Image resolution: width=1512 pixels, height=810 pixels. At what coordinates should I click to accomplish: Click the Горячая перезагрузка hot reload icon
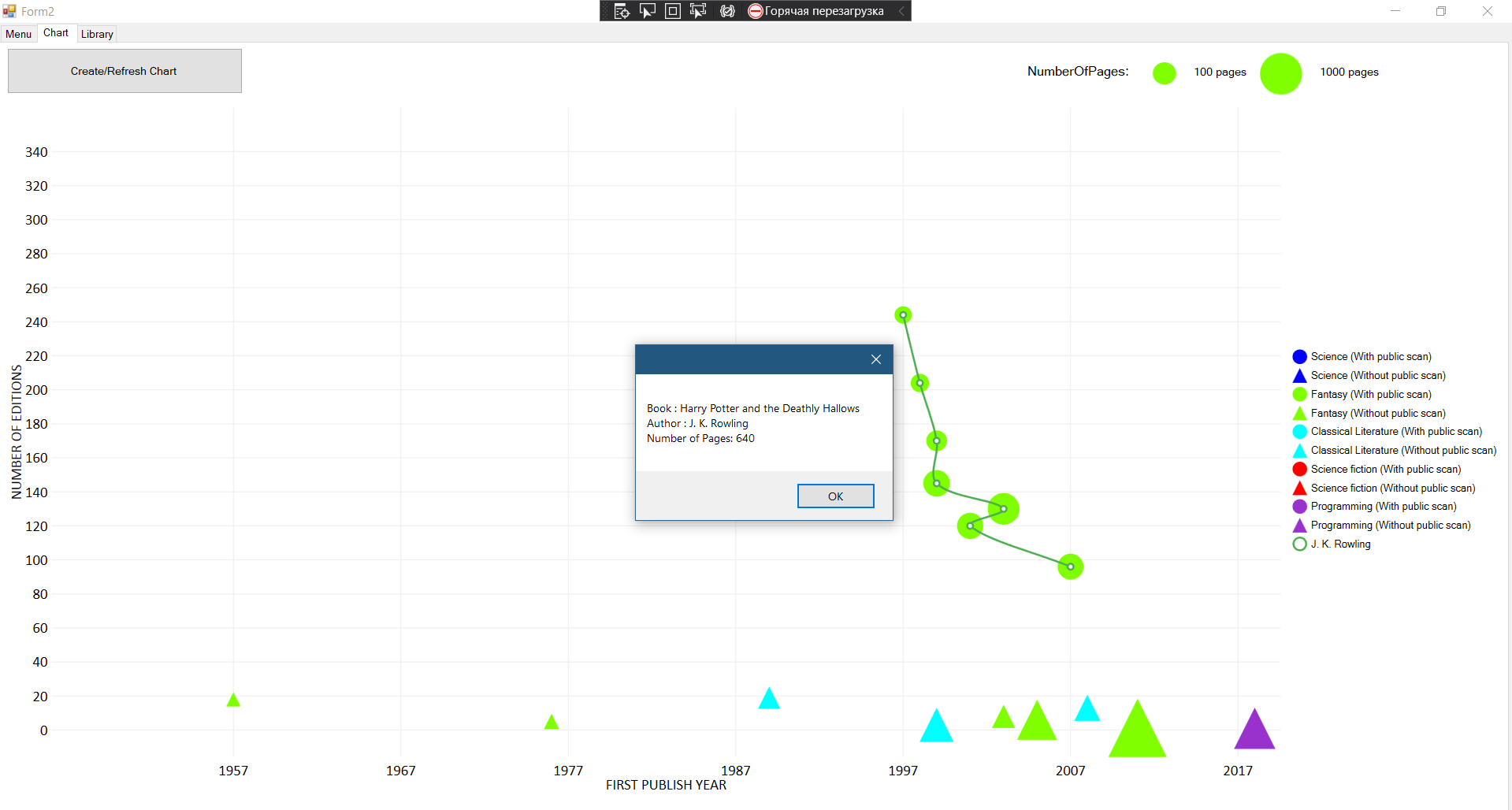756,11
